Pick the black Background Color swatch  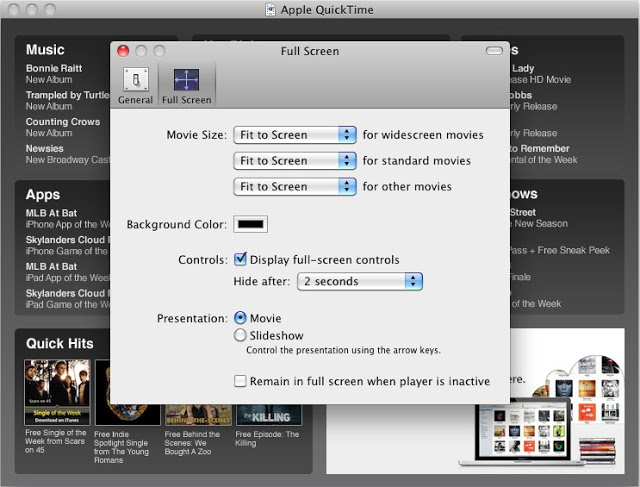tap(251, 224)
